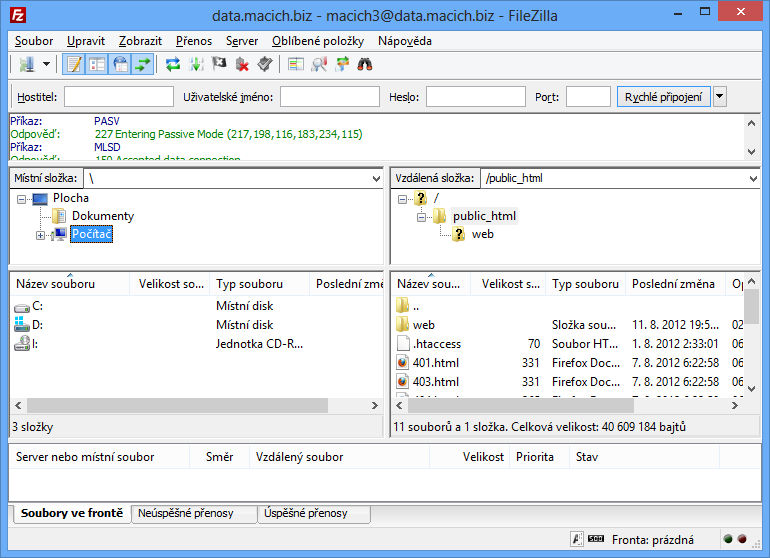Toggle the transfer queue display
770x558 pixels.
pyautogui.click(x=143, y=64)
